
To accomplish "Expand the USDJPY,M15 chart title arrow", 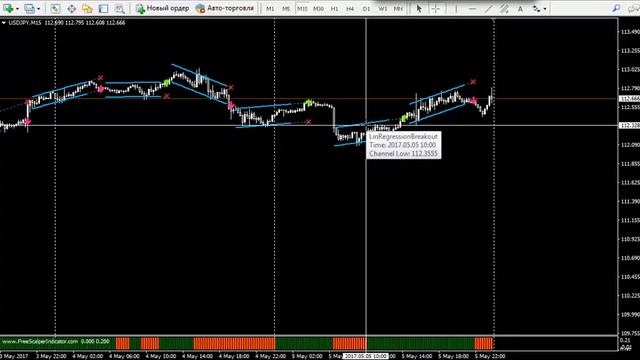I will point(4,23).
